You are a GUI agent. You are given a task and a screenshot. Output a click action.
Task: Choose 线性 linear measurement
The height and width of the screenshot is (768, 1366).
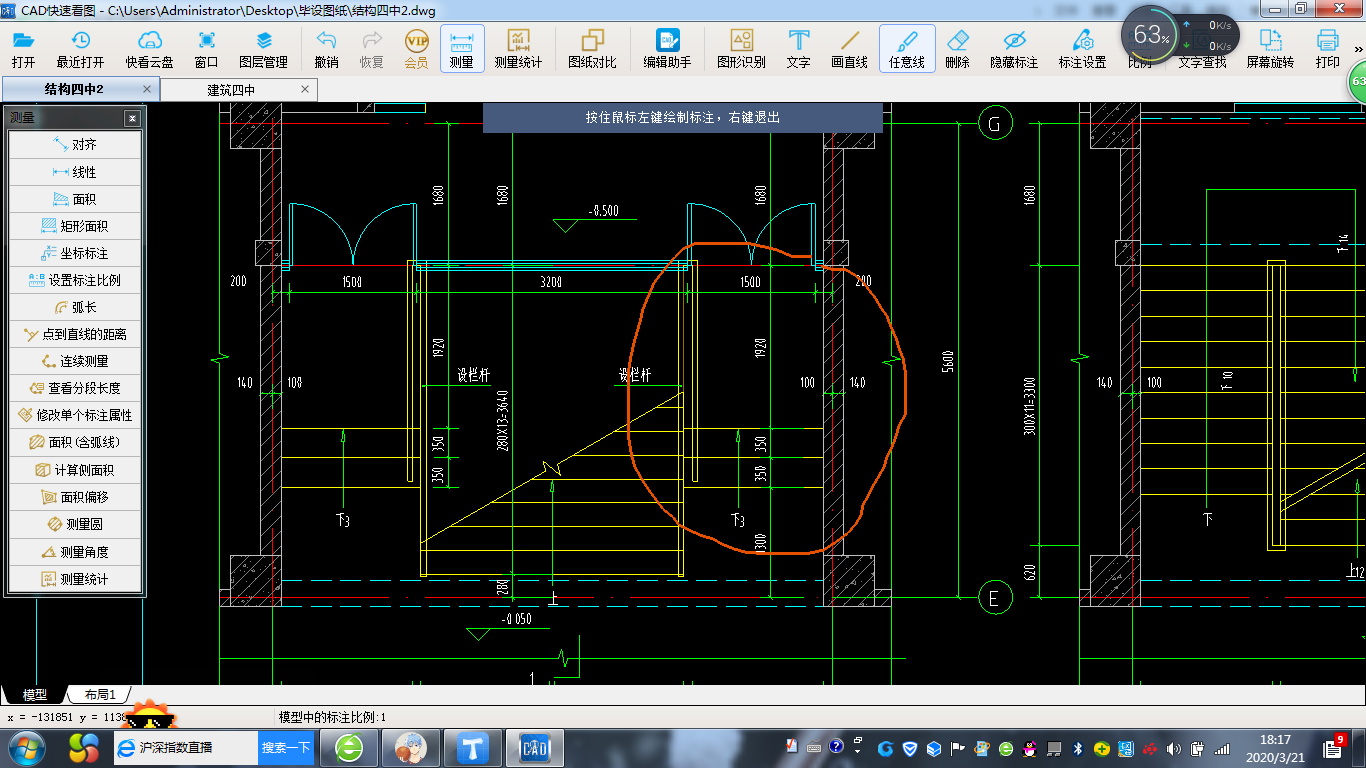point(75,172)
